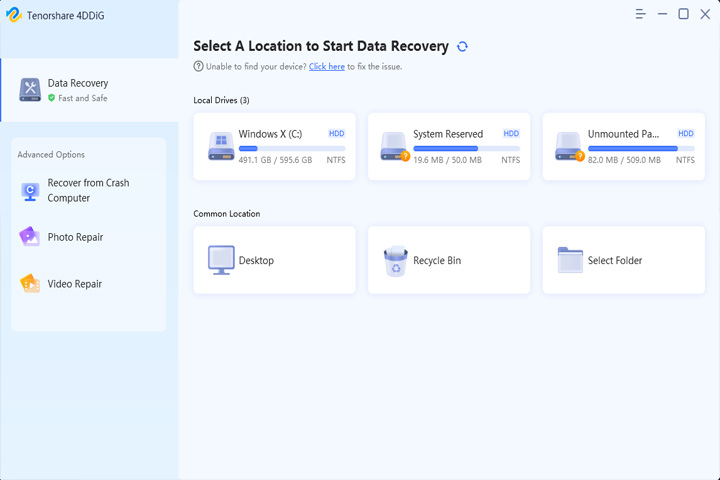Follow the 'Click here' link
The width and height of the screenshot is (720, 480).
click(326, 67)
